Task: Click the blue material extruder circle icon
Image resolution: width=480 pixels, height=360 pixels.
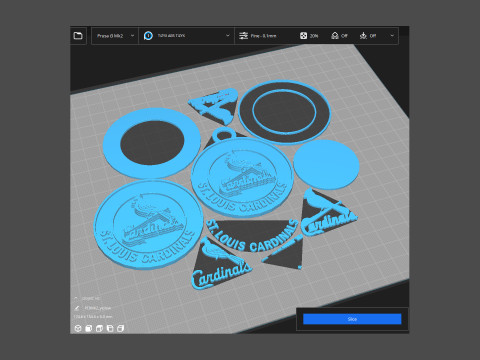Action: (x=148, y=36)
